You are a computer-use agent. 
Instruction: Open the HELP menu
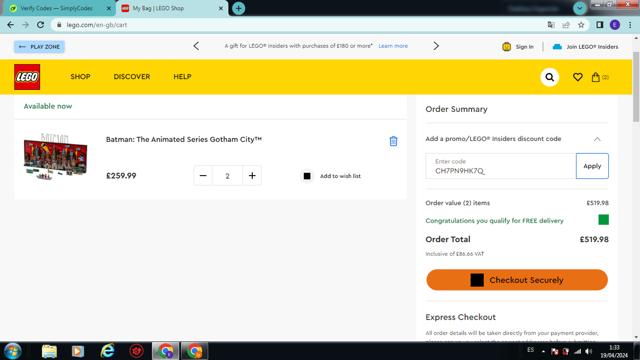(x=182, y=77)
